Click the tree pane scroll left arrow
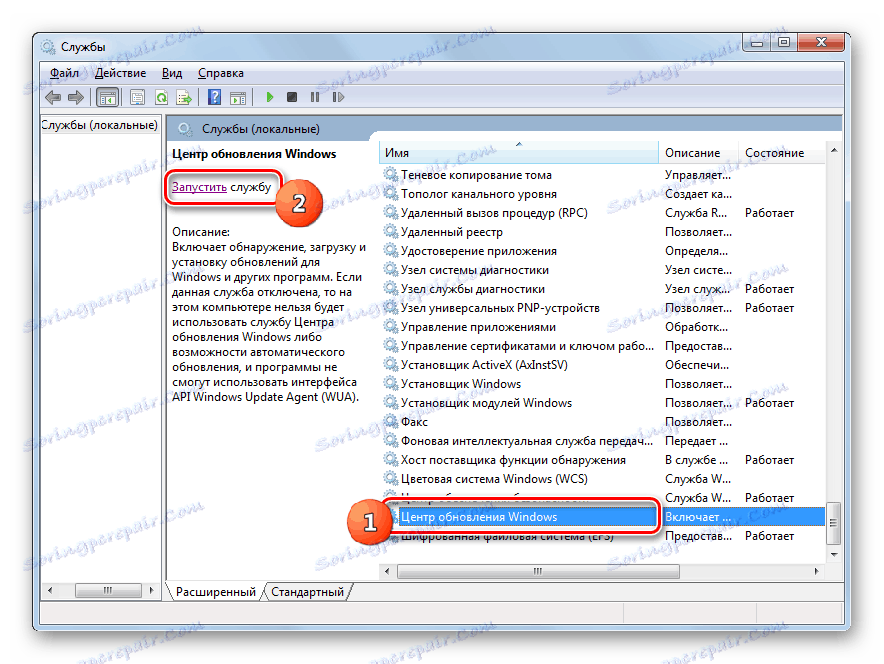The width and height of the screenshot is (884, 664). (50, 591)
